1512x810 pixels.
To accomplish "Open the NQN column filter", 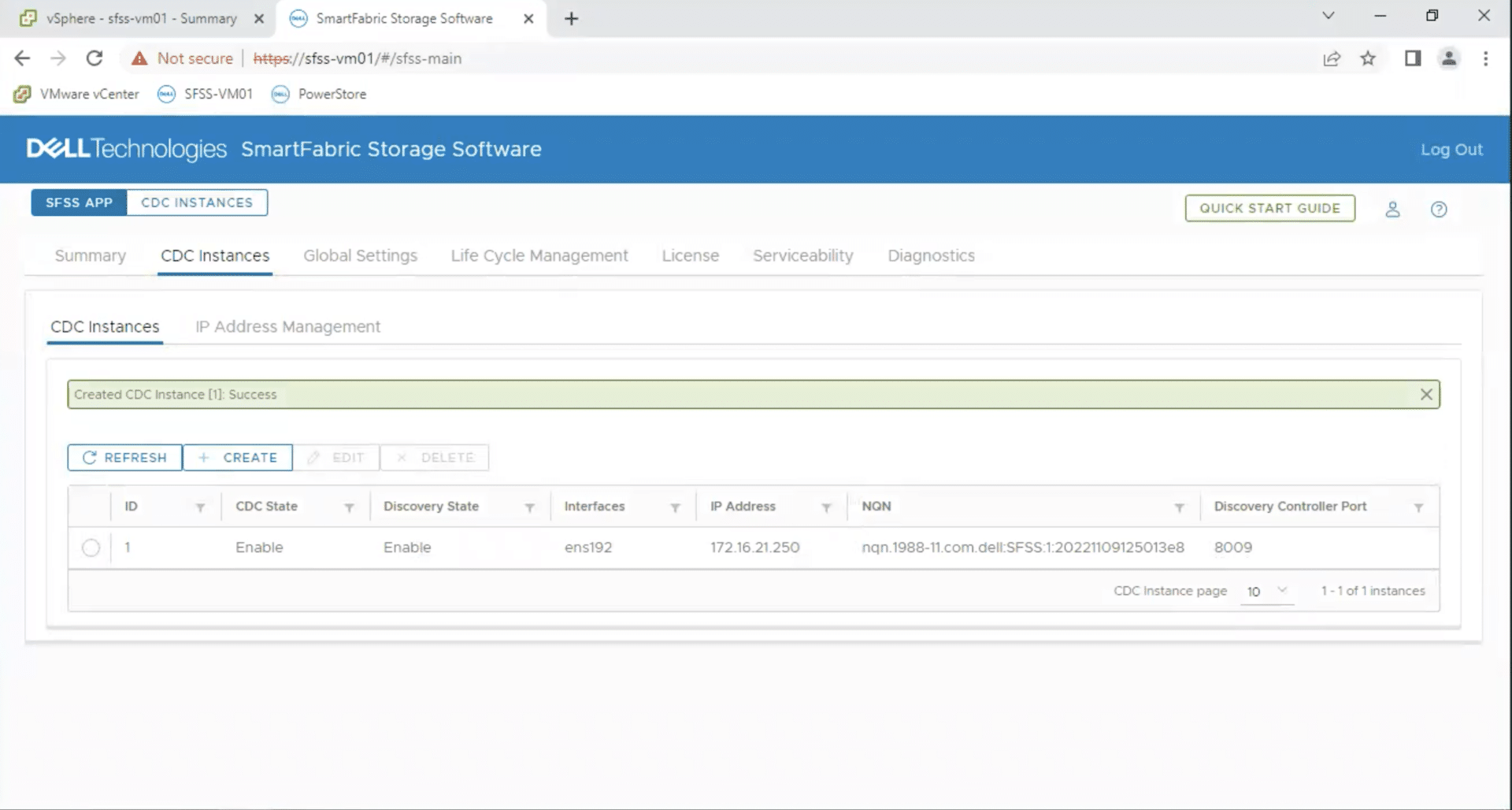I will pos(1179,507).
